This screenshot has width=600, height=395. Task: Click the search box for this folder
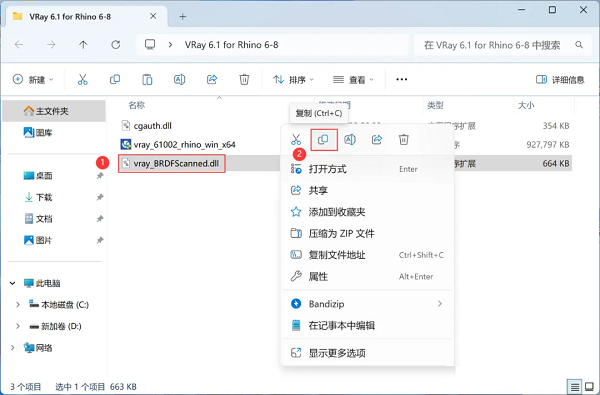[502, 45]
